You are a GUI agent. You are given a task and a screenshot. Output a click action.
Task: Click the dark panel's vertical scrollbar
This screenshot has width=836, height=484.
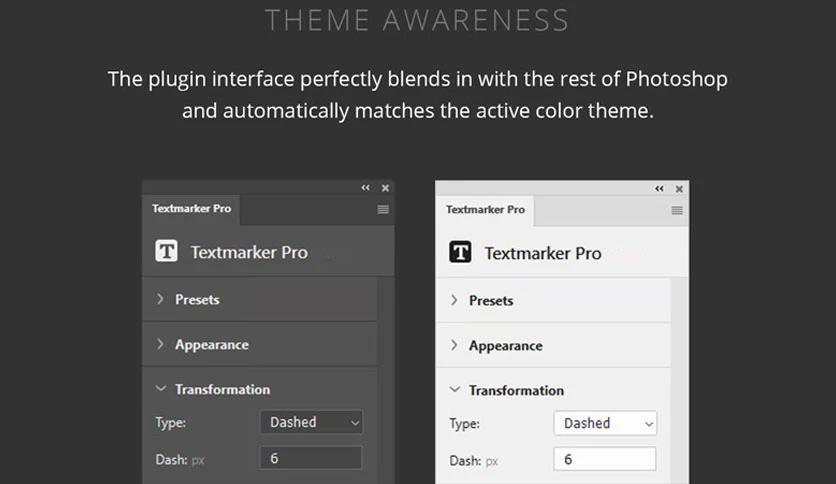click(x=385, y=380)
